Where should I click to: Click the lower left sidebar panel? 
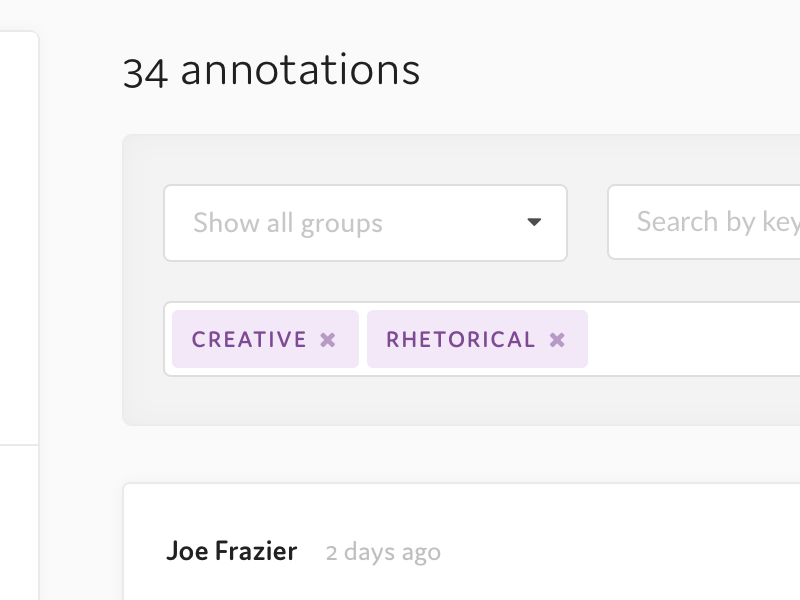point(18,520)
